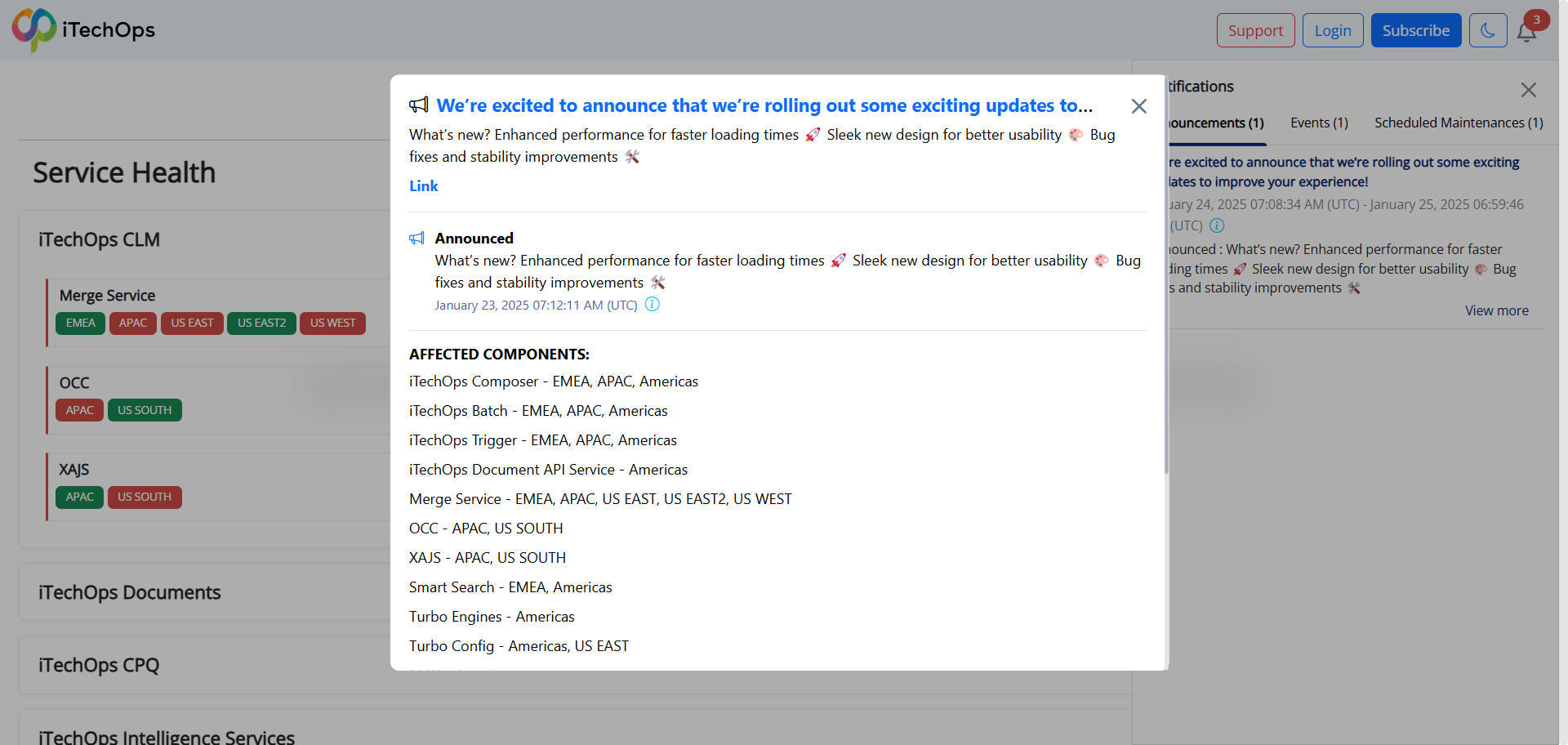The height and width of the screenshot is (745, 1568).
Task: Click View more in the notification
Action: click(1497, 310)
